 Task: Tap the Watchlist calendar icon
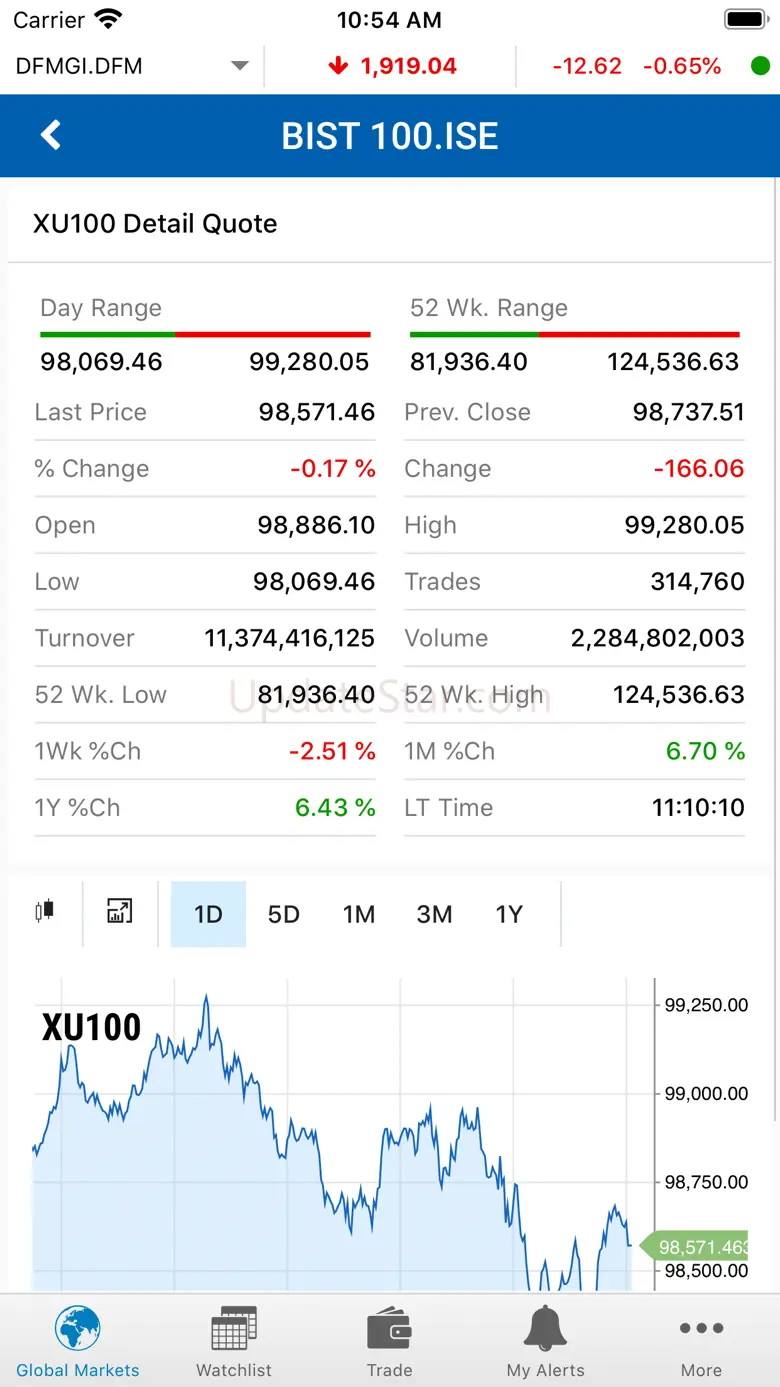coord(234,1330)
